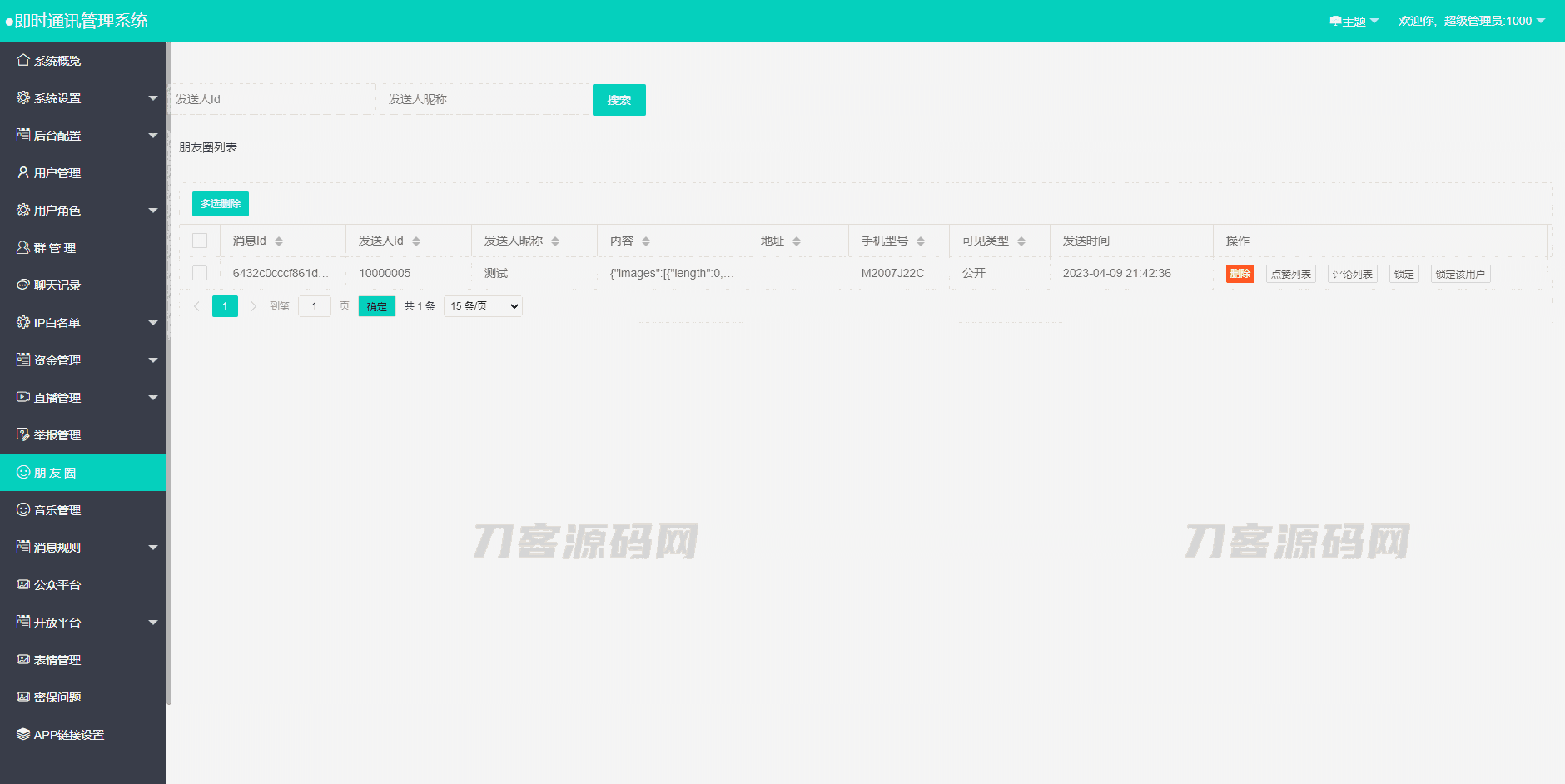Click the chat bubble icon beside 聊天记录
Screen dimensions: 1565x784
click(23, 285)
